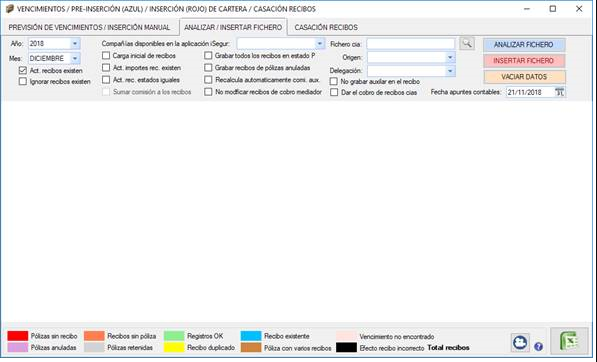Click the INSERTAR FICHERO button
Viewport: 597px width, 362px height.
(x=524, y=61)
